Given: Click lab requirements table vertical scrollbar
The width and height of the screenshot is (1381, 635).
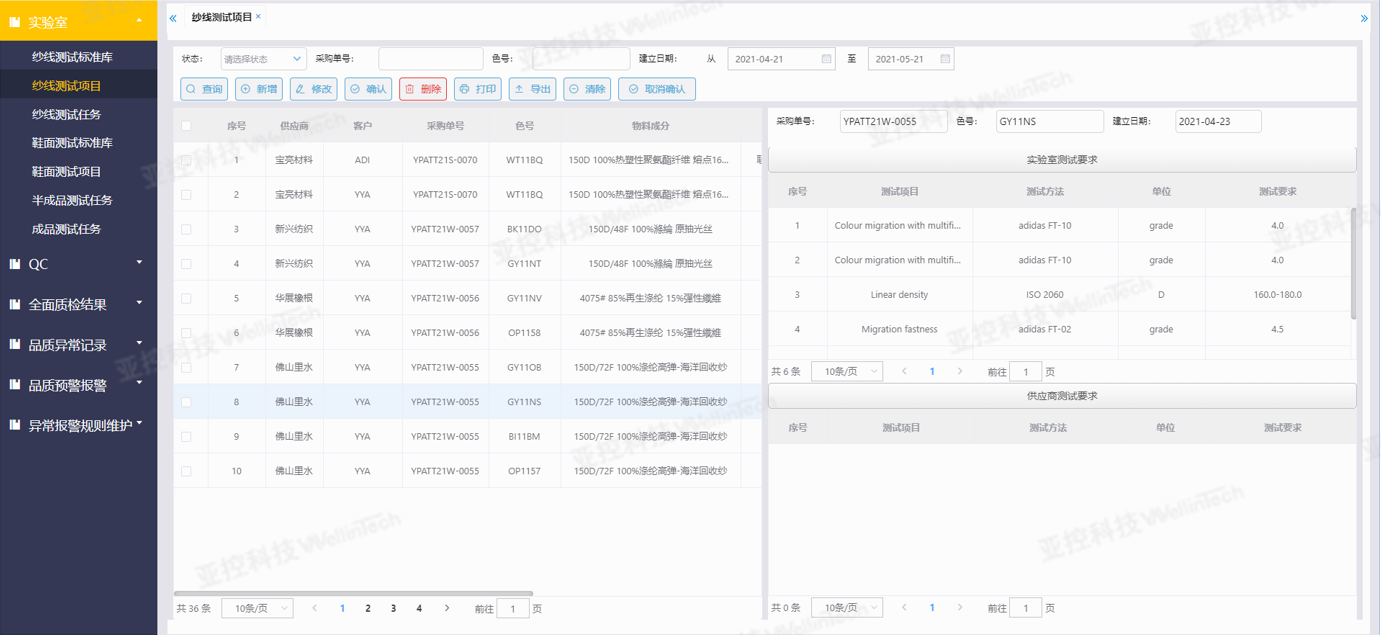Looking at the screenshot, I should point(1354,263).
